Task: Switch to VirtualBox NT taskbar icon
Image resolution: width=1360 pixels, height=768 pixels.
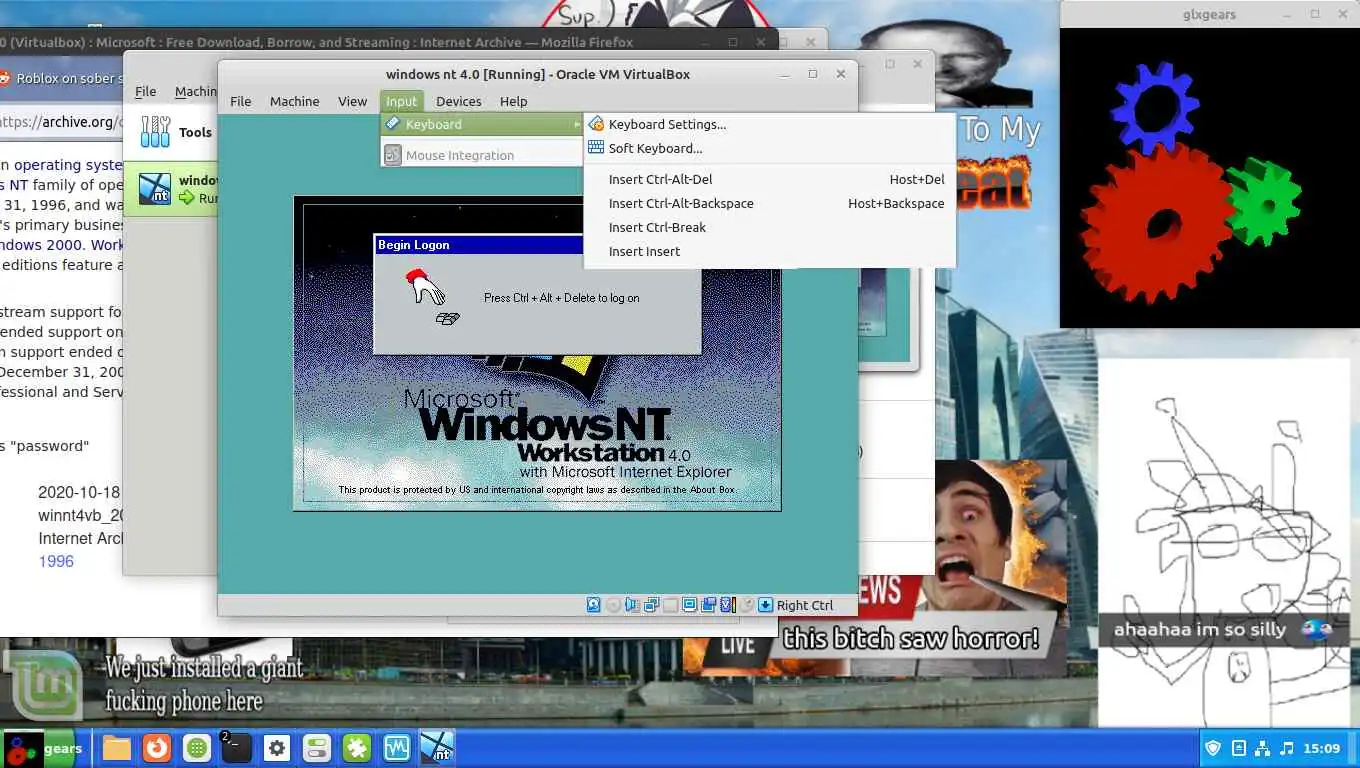Action: click(437, 748)
